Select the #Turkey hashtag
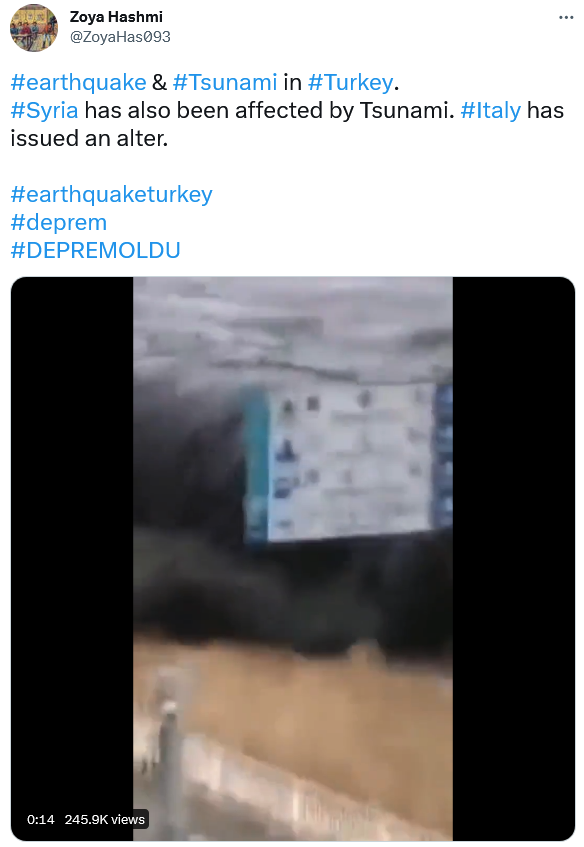The width and height of the screenshot is (584, 847). pyautogui.click(x=350, y=83)
